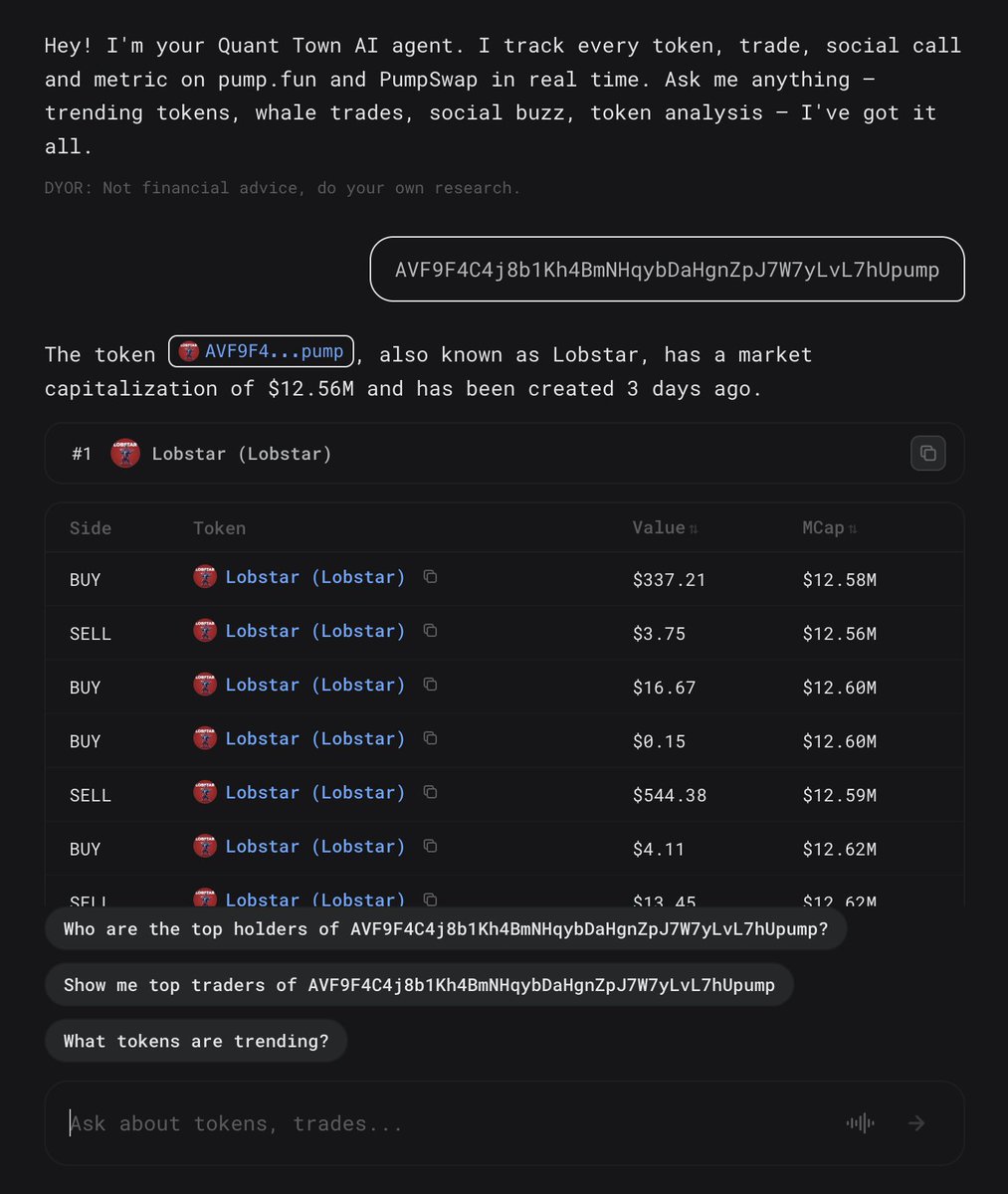Copy token address in $337.21 row
This screenshot has height=1194, width=1008.
430,577
